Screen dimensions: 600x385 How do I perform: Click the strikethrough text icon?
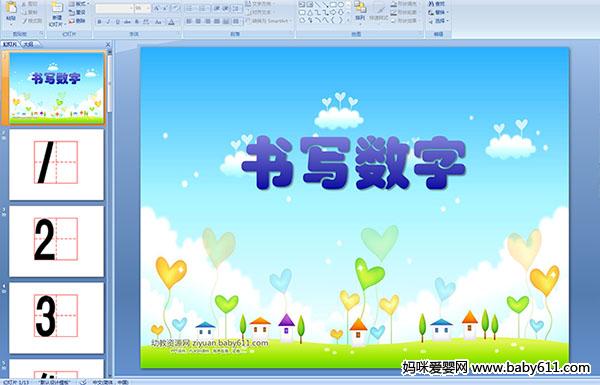point(127,22)
